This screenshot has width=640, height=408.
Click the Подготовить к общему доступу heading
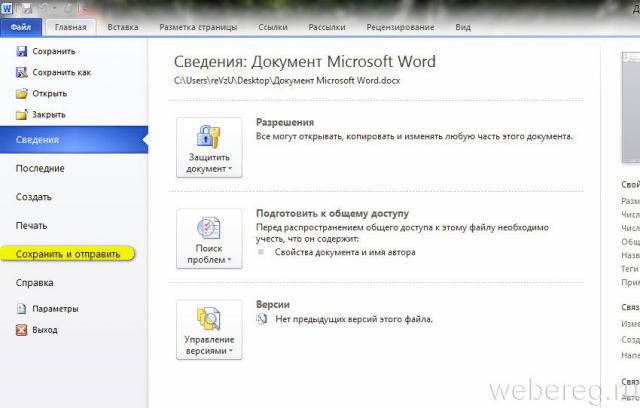[x=332, y=213]
